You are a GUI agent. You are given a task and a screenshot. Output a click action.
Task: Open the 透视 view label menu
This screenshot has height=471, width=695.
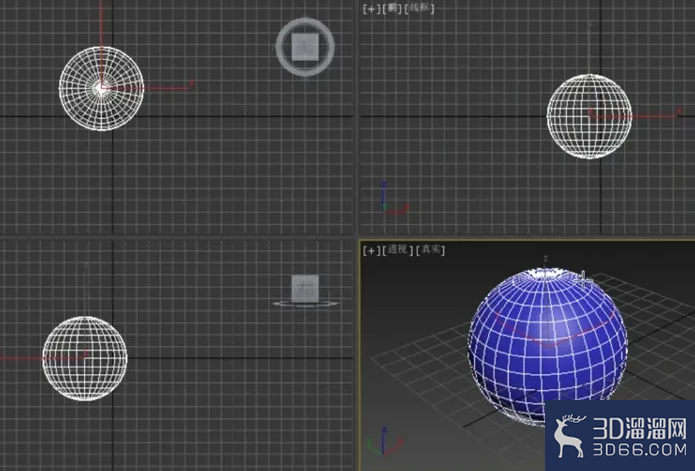(x=398, y=250)
